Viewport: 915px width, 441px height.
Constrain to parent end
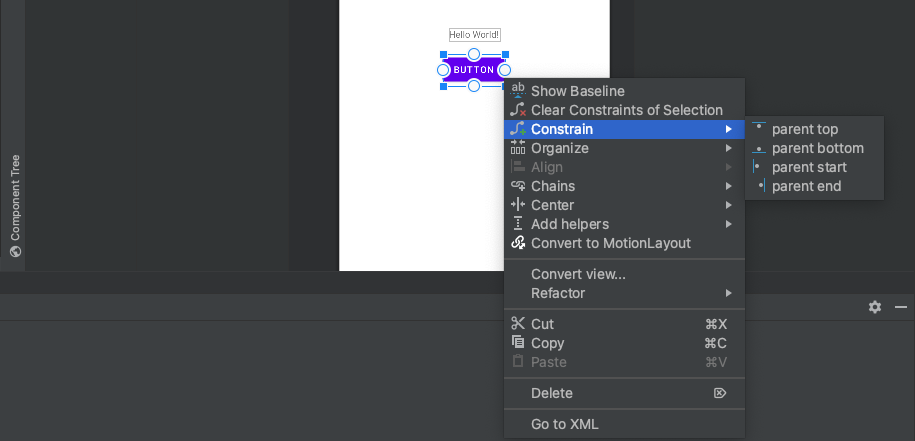pos(815,186)
